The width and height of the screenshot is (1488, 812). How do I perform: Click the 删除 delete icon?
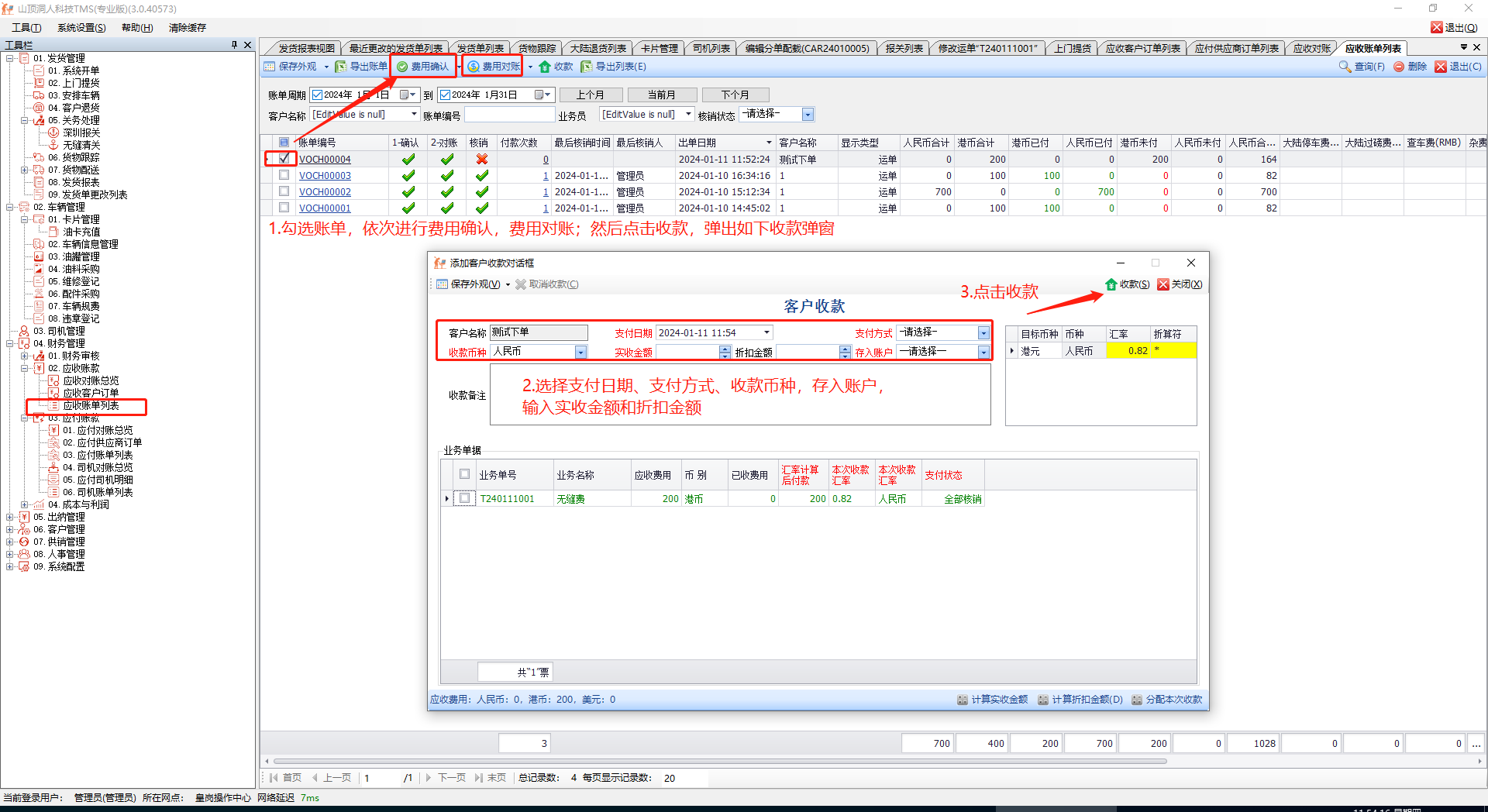(1399, 67)
